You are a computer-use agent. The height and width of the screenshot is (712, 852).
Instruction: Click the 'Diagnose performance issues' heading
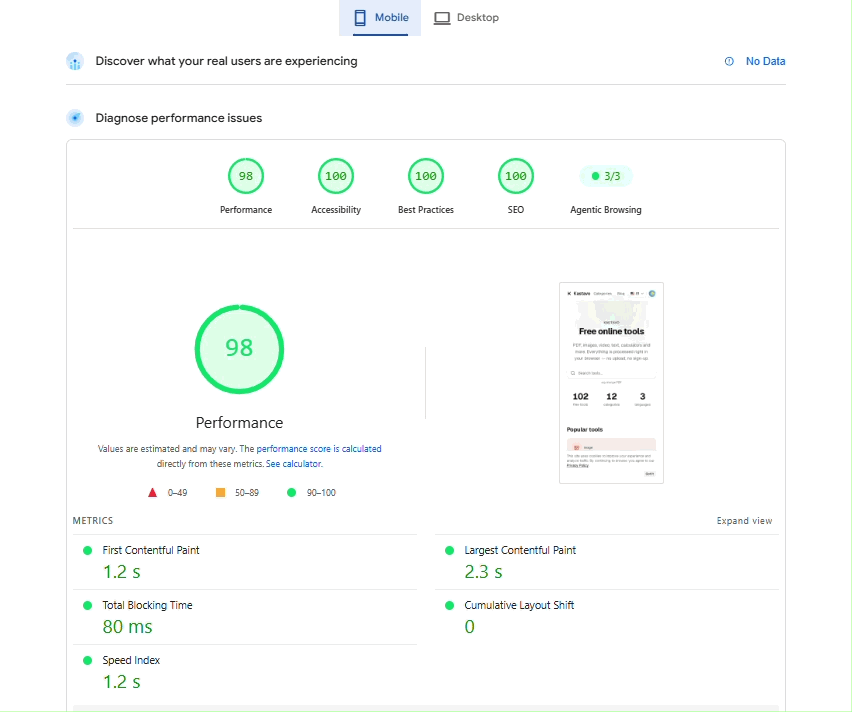click(179, 118)
